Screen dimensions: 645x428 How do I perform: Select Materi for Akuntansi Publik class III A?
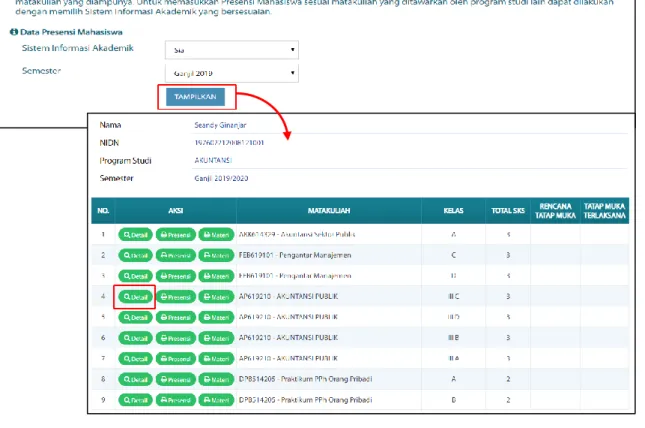[216, 358]
